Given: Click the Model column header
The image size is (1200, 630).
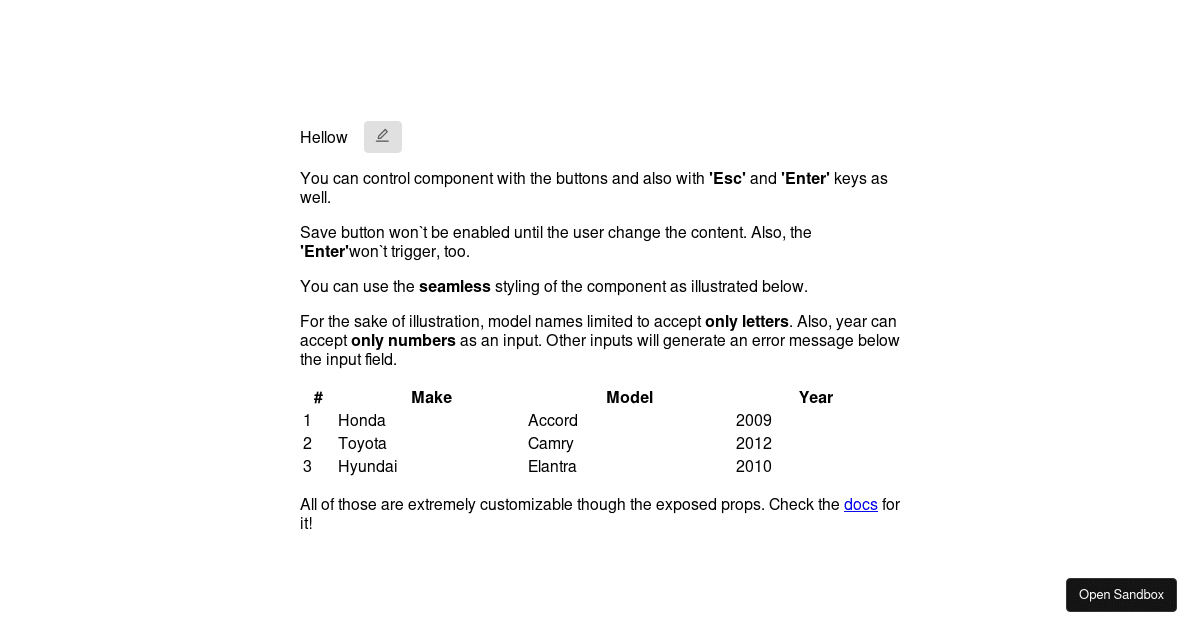Looking at the screenshot, I should 629,397.
